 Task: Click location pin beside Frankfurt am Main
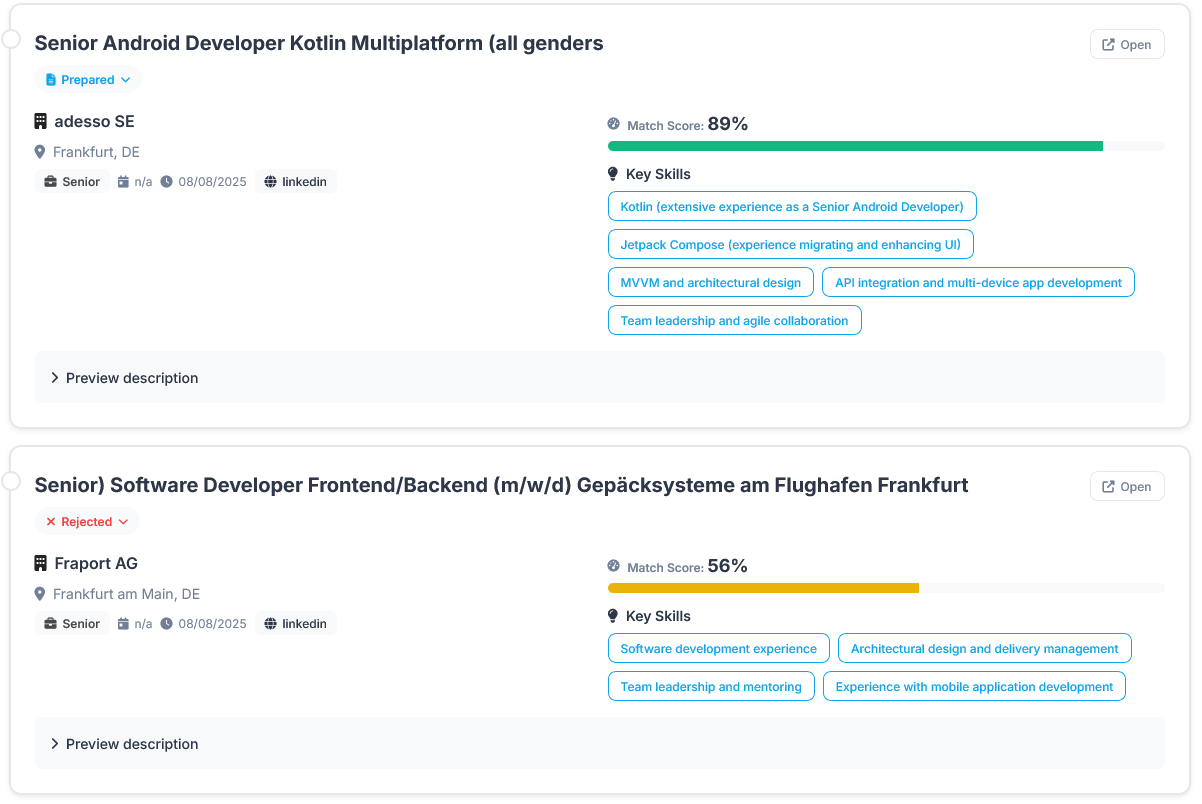pos(40,594)
